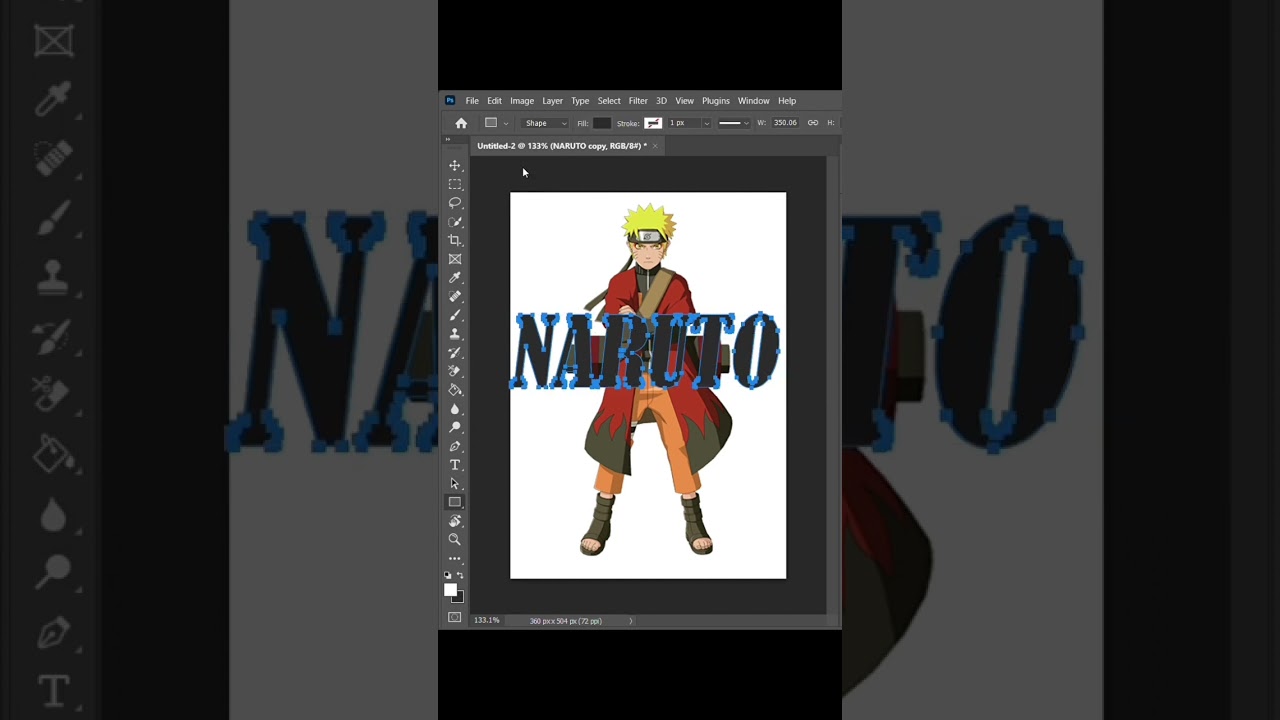
Task: Select the Lasso tool
Action: pyautogui.click(x=455, y=203)
